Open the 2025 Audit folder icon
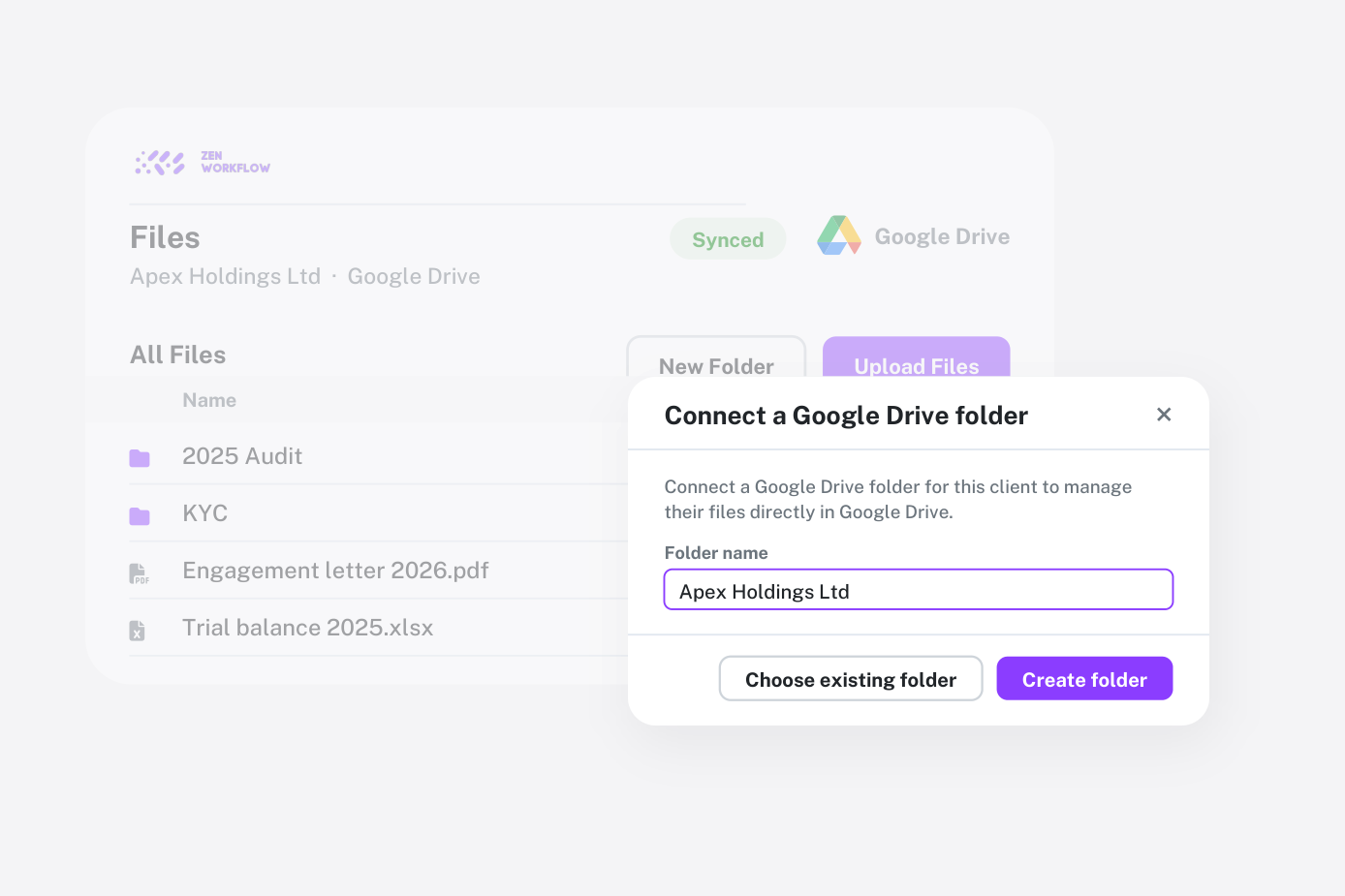Viewport: 1345px width, 896px height. pos(140,457)
